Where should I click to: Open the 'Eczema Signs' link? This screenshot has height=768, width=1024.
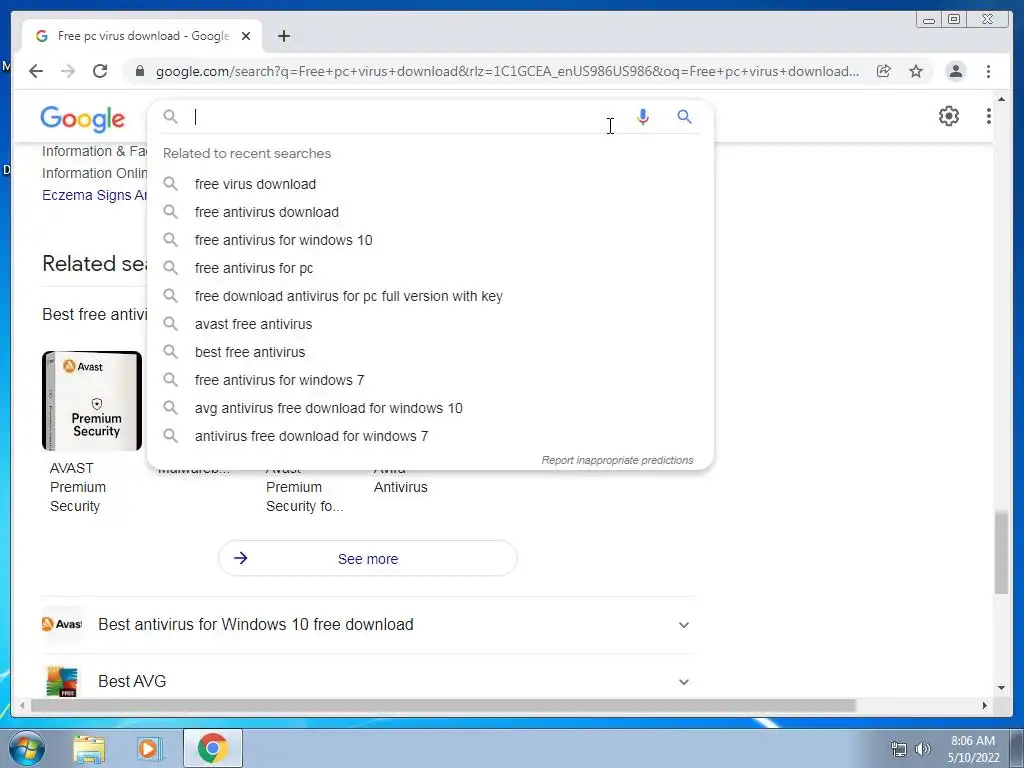[95, 195]
